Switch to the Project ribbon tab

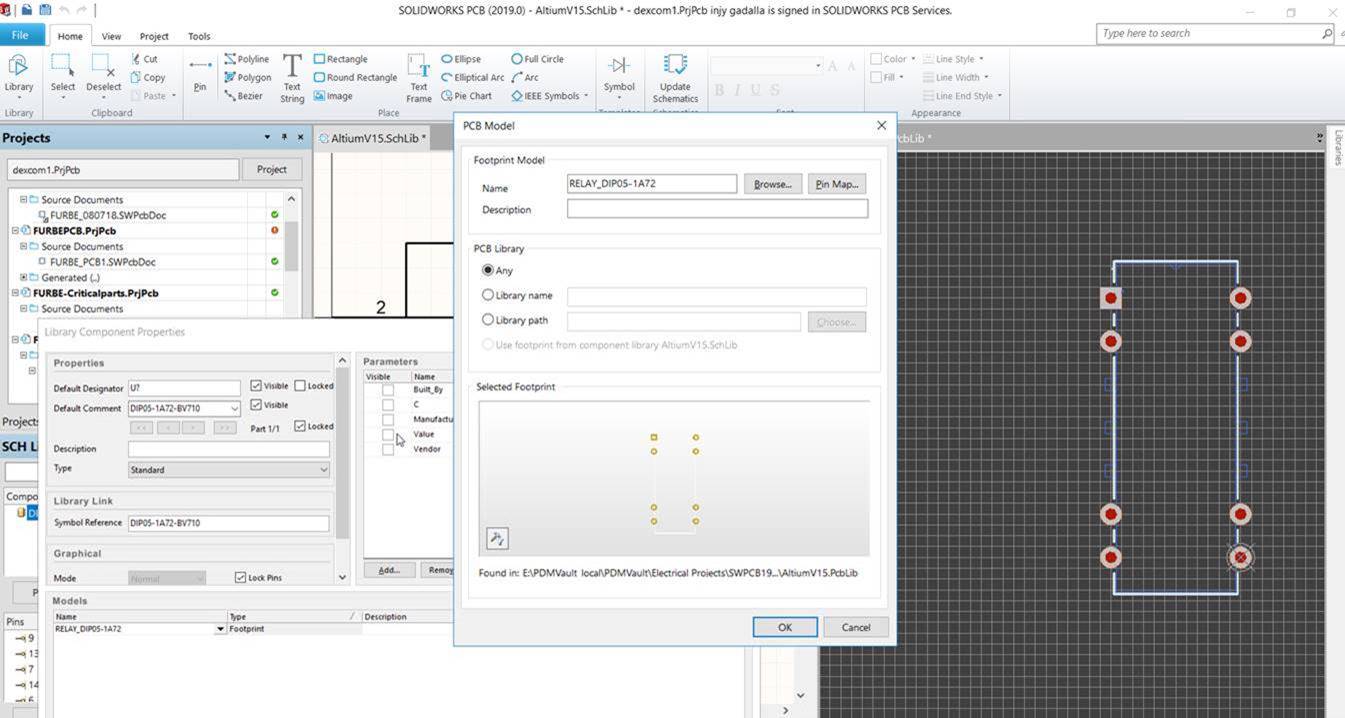pyautogui.click(x=154, y=35)
